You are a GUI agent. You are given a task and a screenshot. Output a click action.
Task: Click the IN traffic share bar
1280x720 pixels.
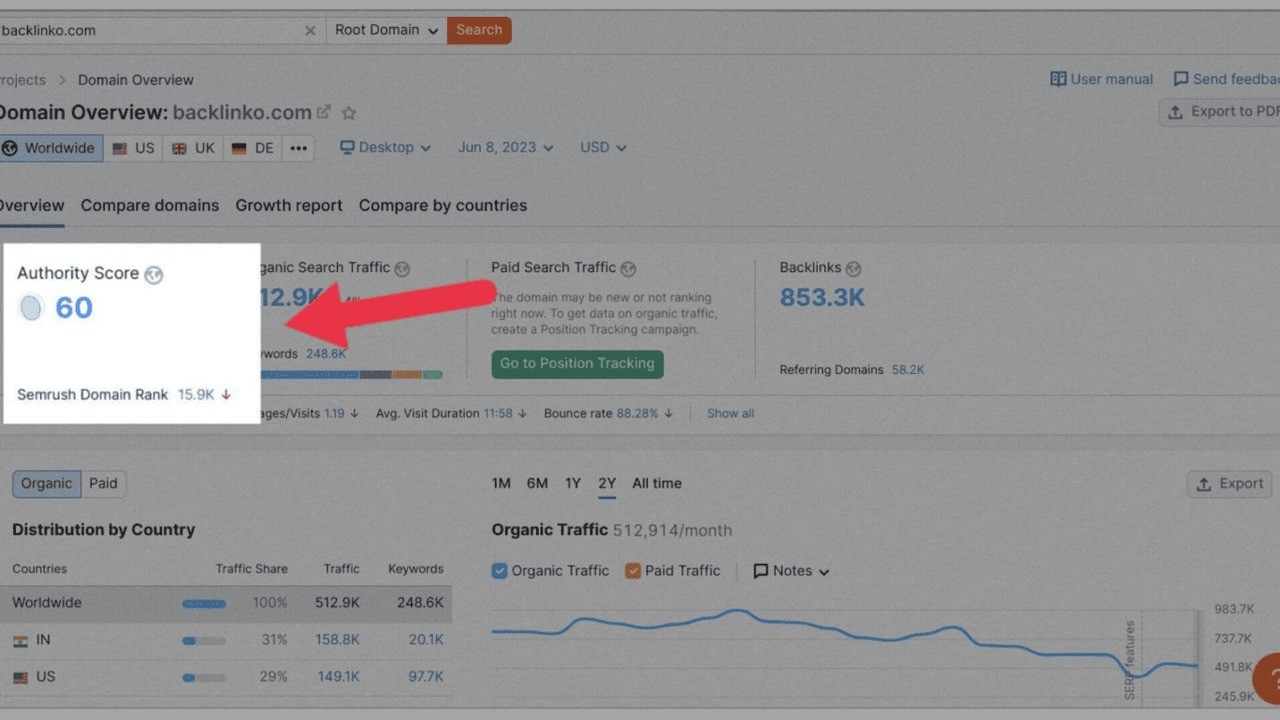(204, 641)
